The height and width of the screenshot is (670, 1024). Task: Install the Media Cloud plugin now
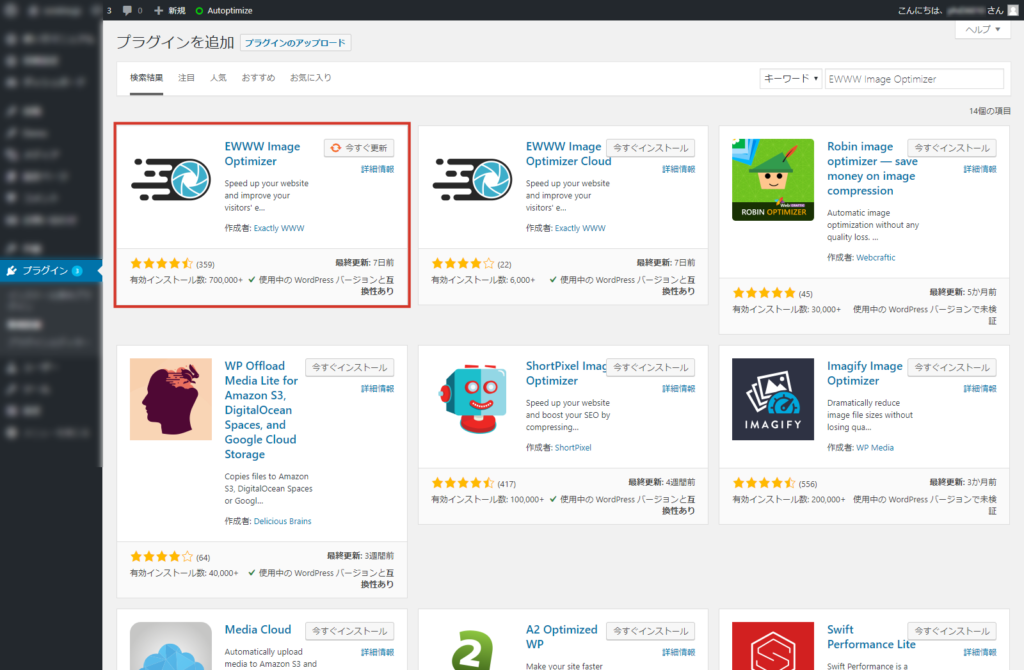[x=349, y=631]
